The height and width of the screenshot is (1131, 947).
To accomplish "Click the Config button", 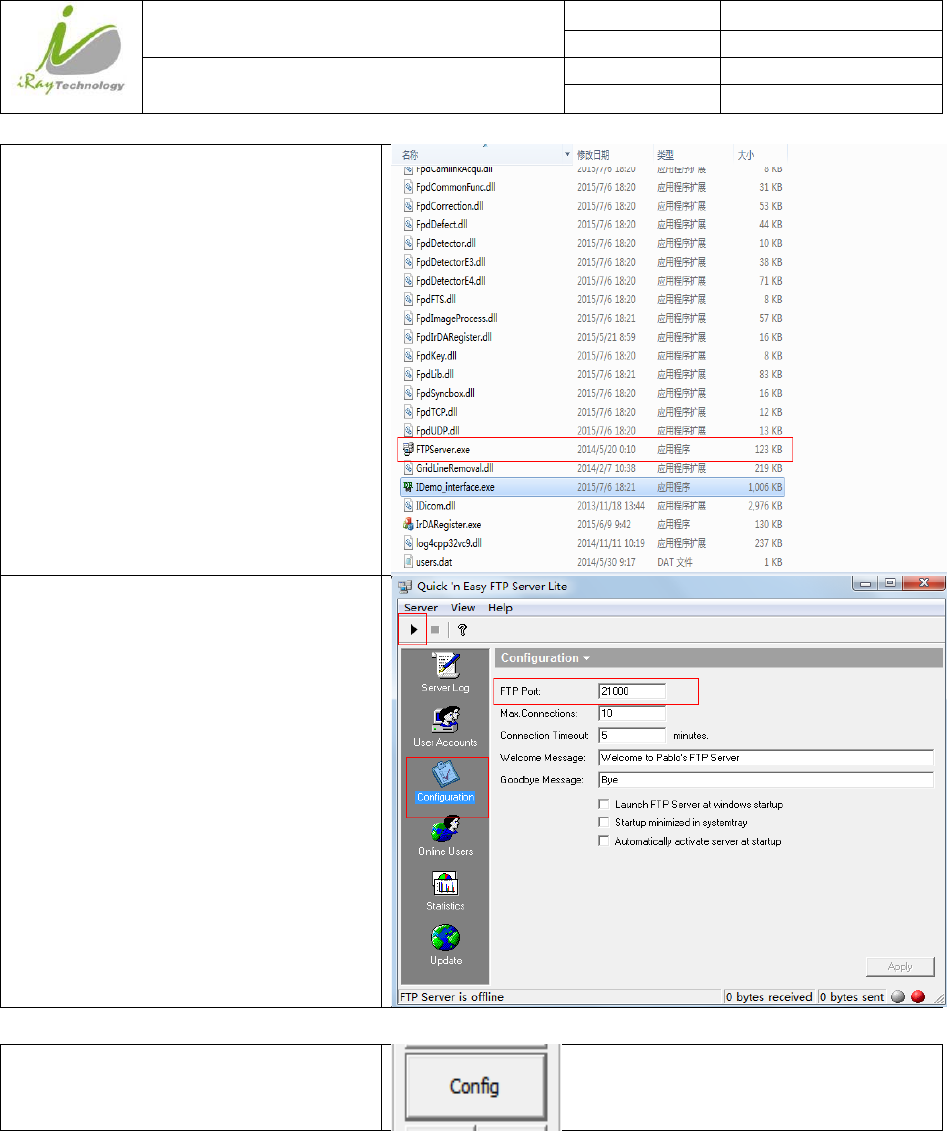I will pyautogui.click(x=475, y=1086).
